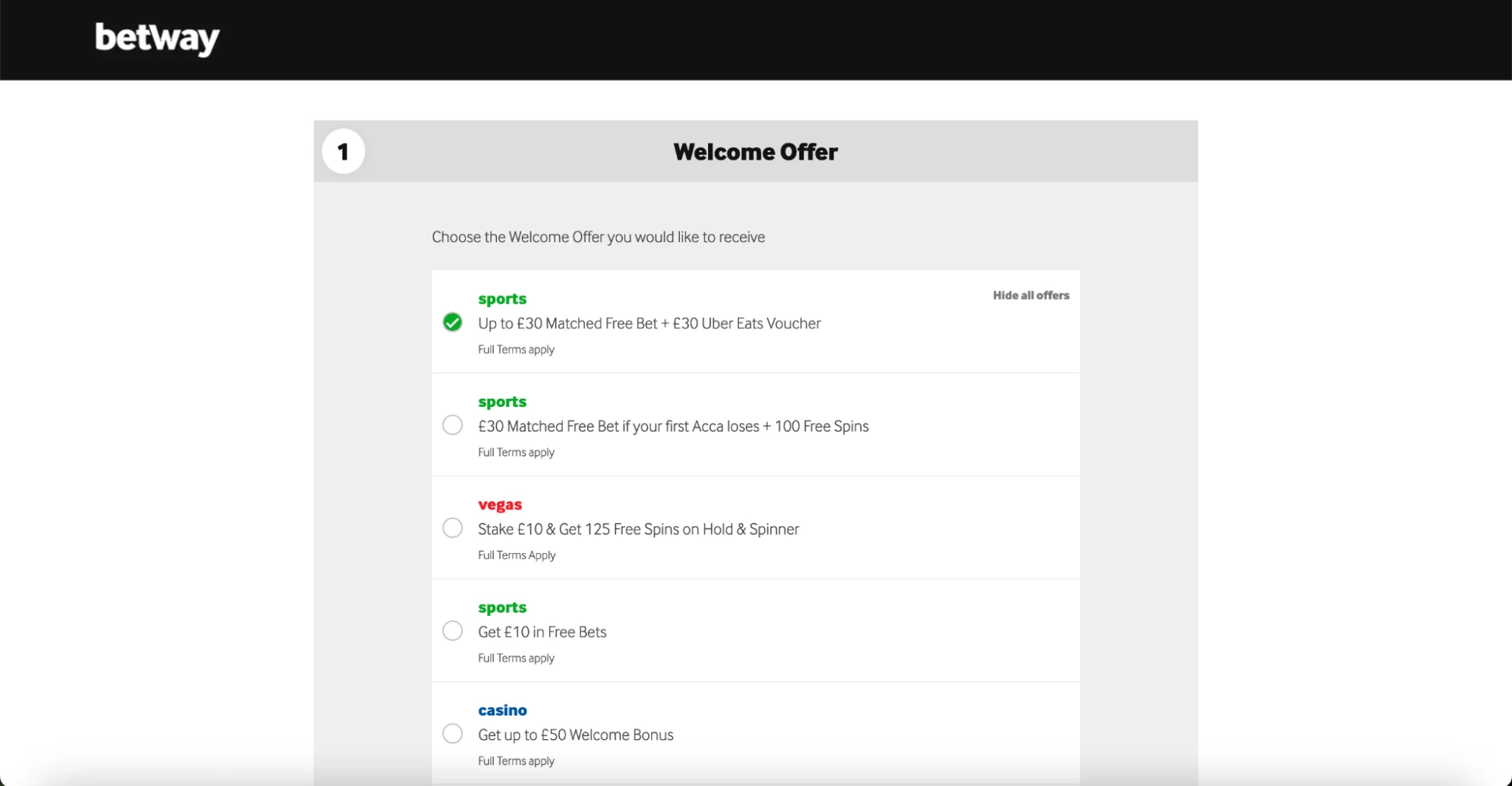View Full Terms under casino Welcome Bonus
1512x786 pixels.
pyautogui.click(x=516, y=761)
